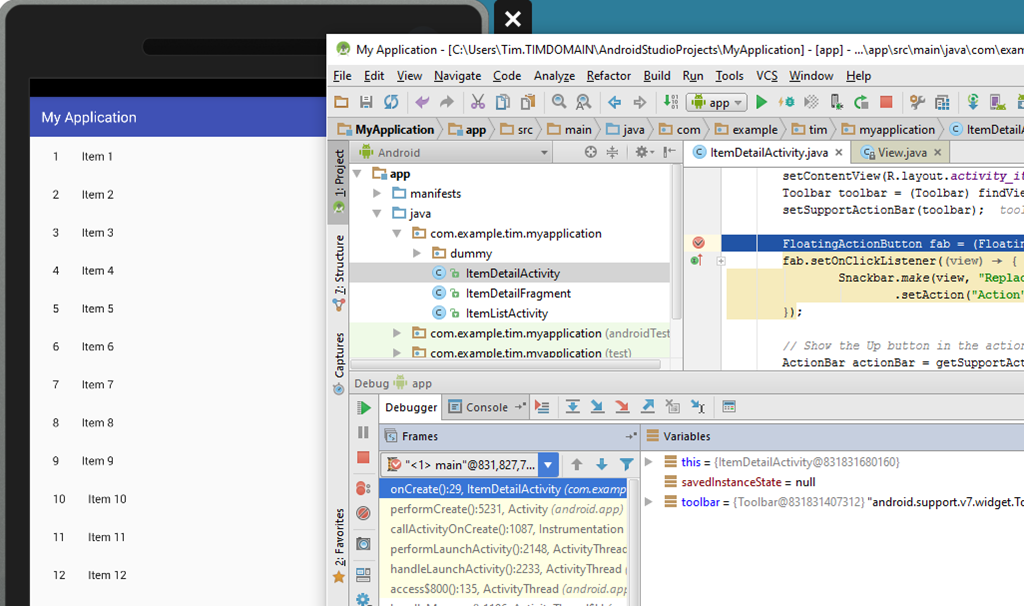Select ItemListActivity in project tree
This screenshot has height=606, width=1024.
tap(507, 313)
